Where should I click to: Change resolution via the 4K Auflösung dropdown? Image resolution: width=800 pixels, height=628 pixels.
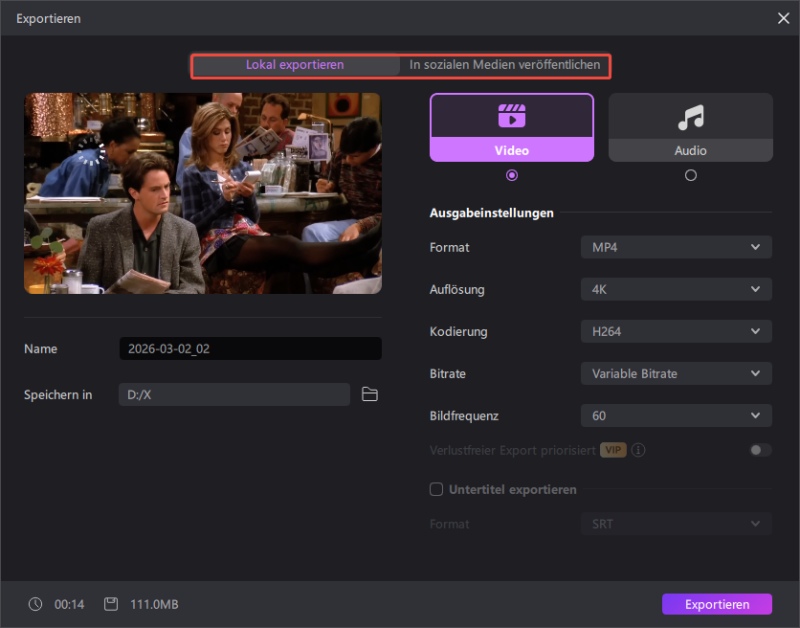click(676, 289)
